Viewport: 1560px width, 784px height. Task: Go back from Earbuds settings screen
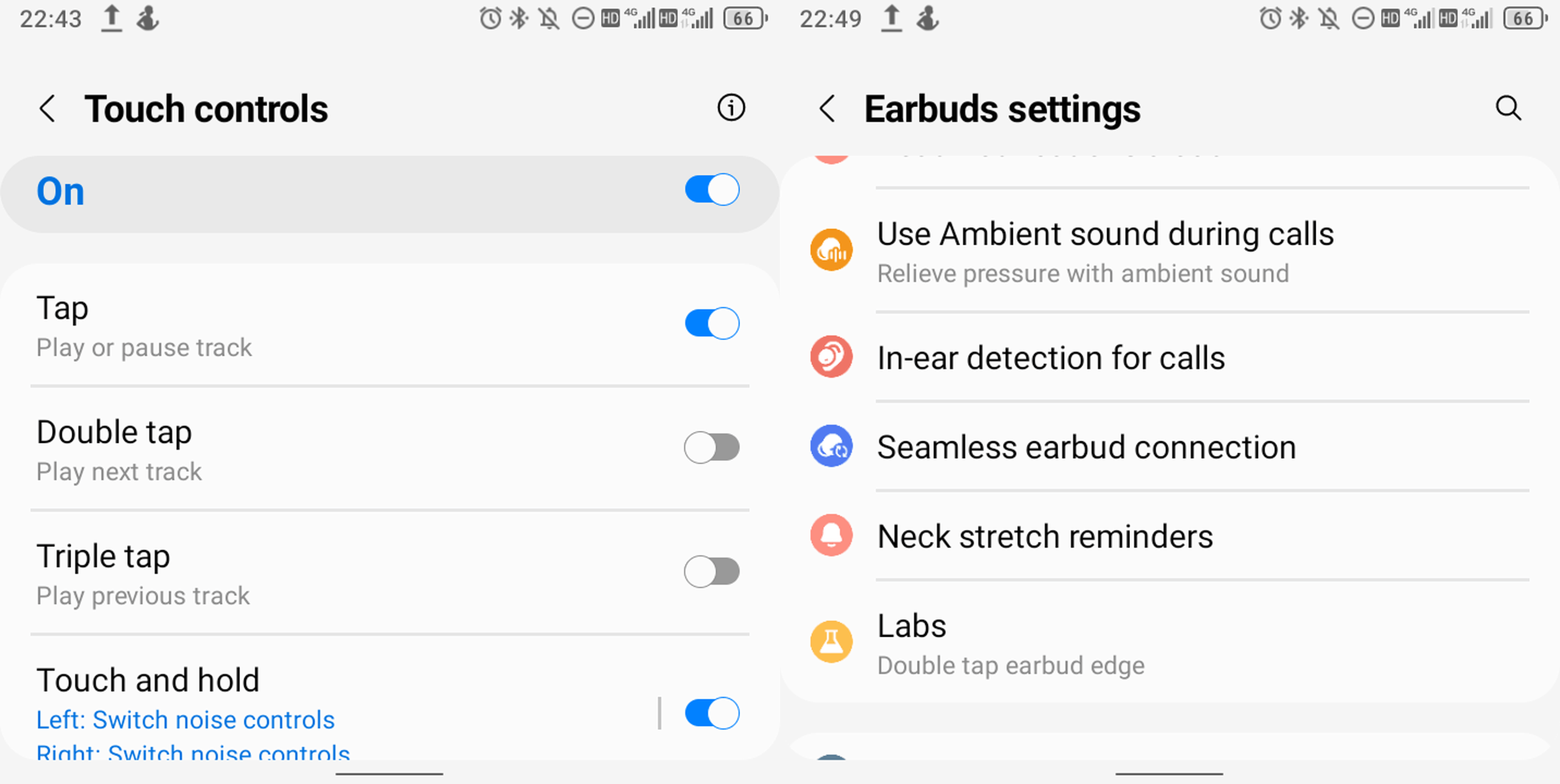[827, 109]
